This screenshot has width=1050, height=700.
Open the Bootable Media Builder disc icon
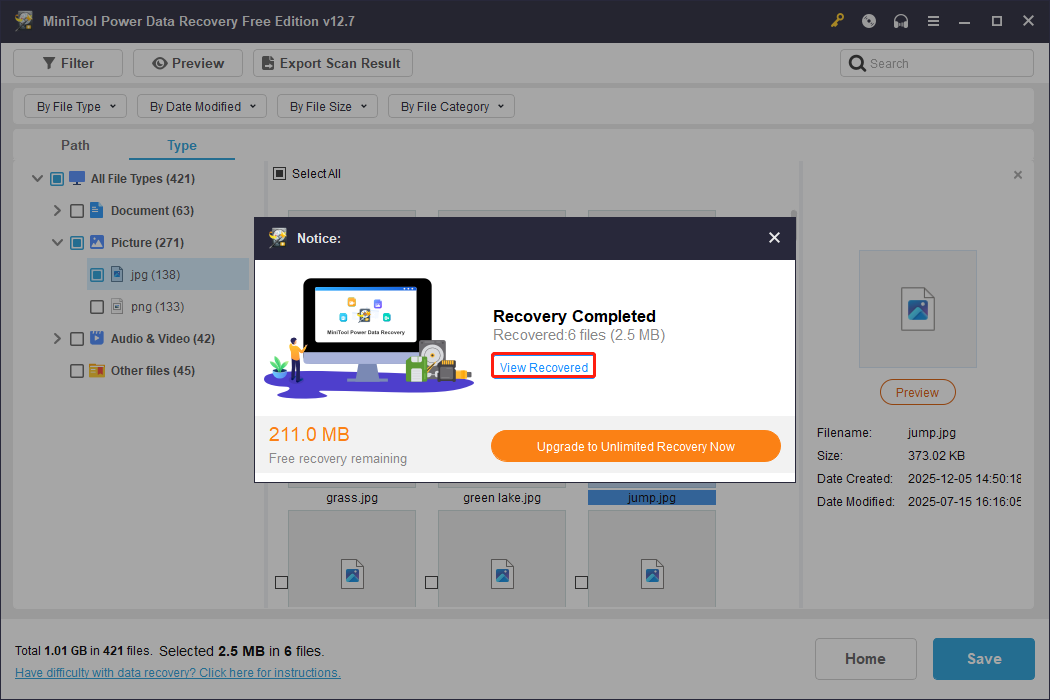tap(869, 20)
